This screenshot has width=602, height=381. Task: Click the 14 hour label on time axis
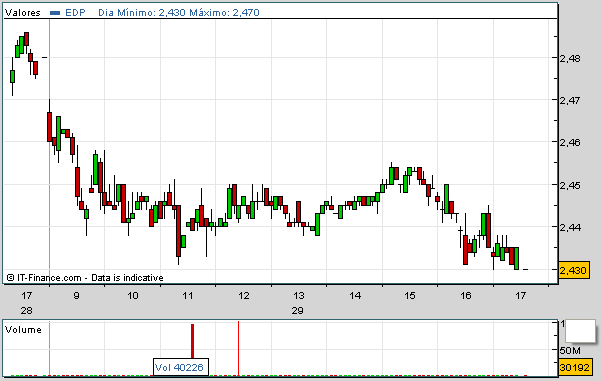(355, 295)
